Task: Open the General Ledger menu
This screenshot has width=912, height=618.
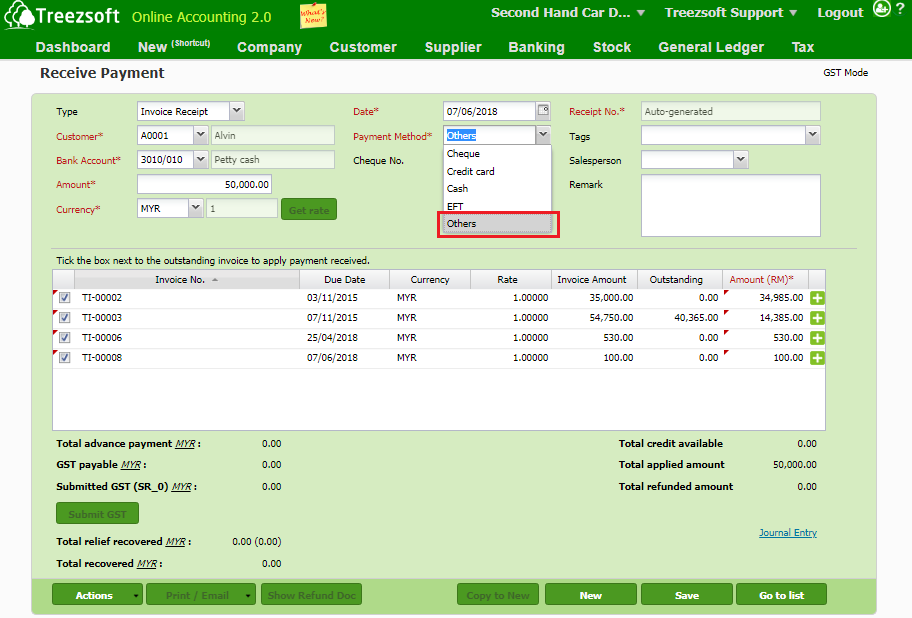Action: (x=711, y=47)
